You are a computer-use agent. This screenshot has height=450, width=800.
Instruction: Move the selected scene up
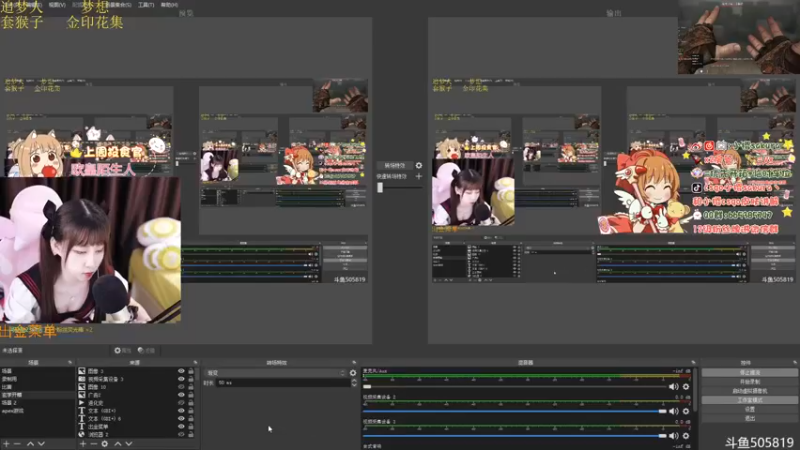pos(30,444)
